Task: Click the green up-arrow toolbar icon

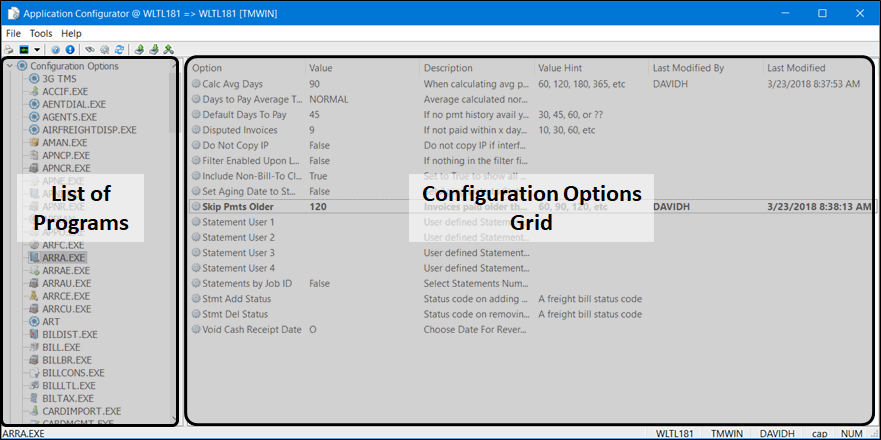Action: 140,49
